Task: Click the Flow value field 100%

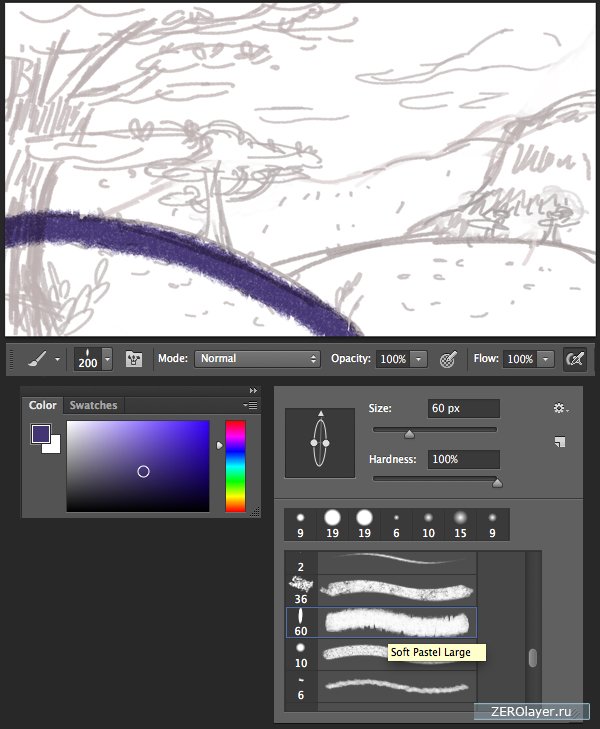Action: (520, 359)
